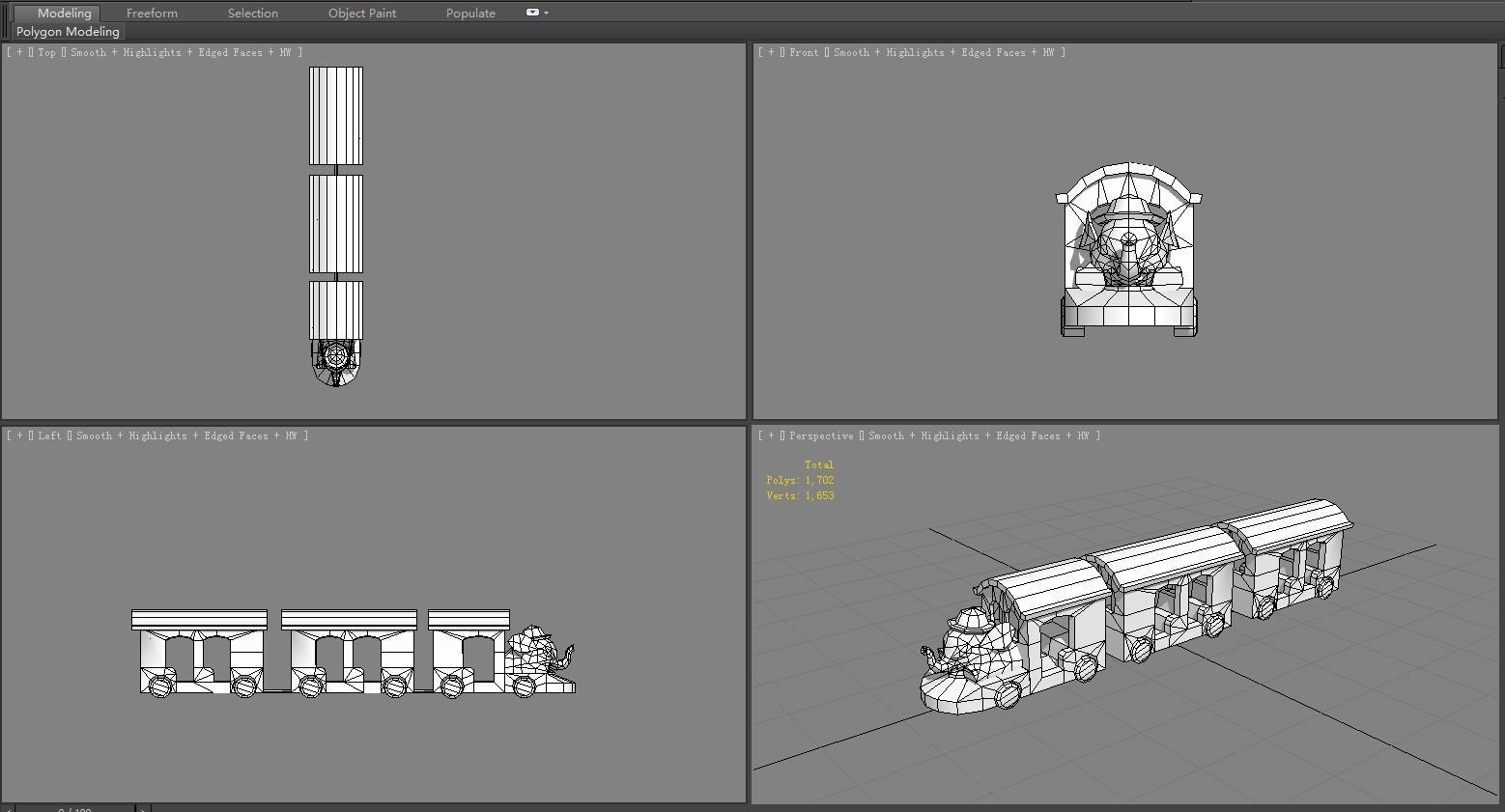Open the Left viewport [+] general menu
1505x812 pixels.
(19, 435)
